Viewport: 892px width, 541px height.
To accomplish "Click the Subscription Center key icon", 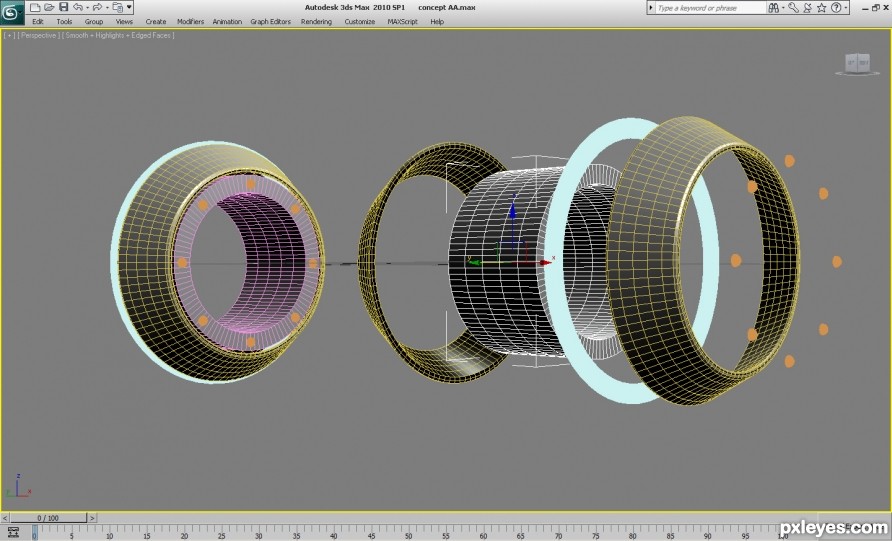I will 794,7.
